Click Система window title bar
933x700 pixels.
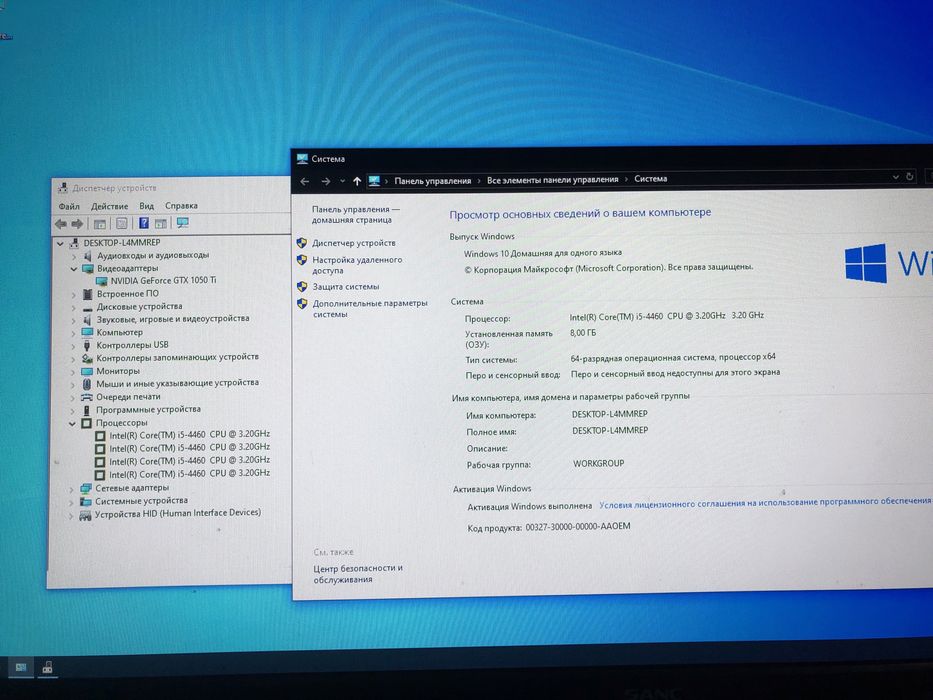(x=612, y=158)
